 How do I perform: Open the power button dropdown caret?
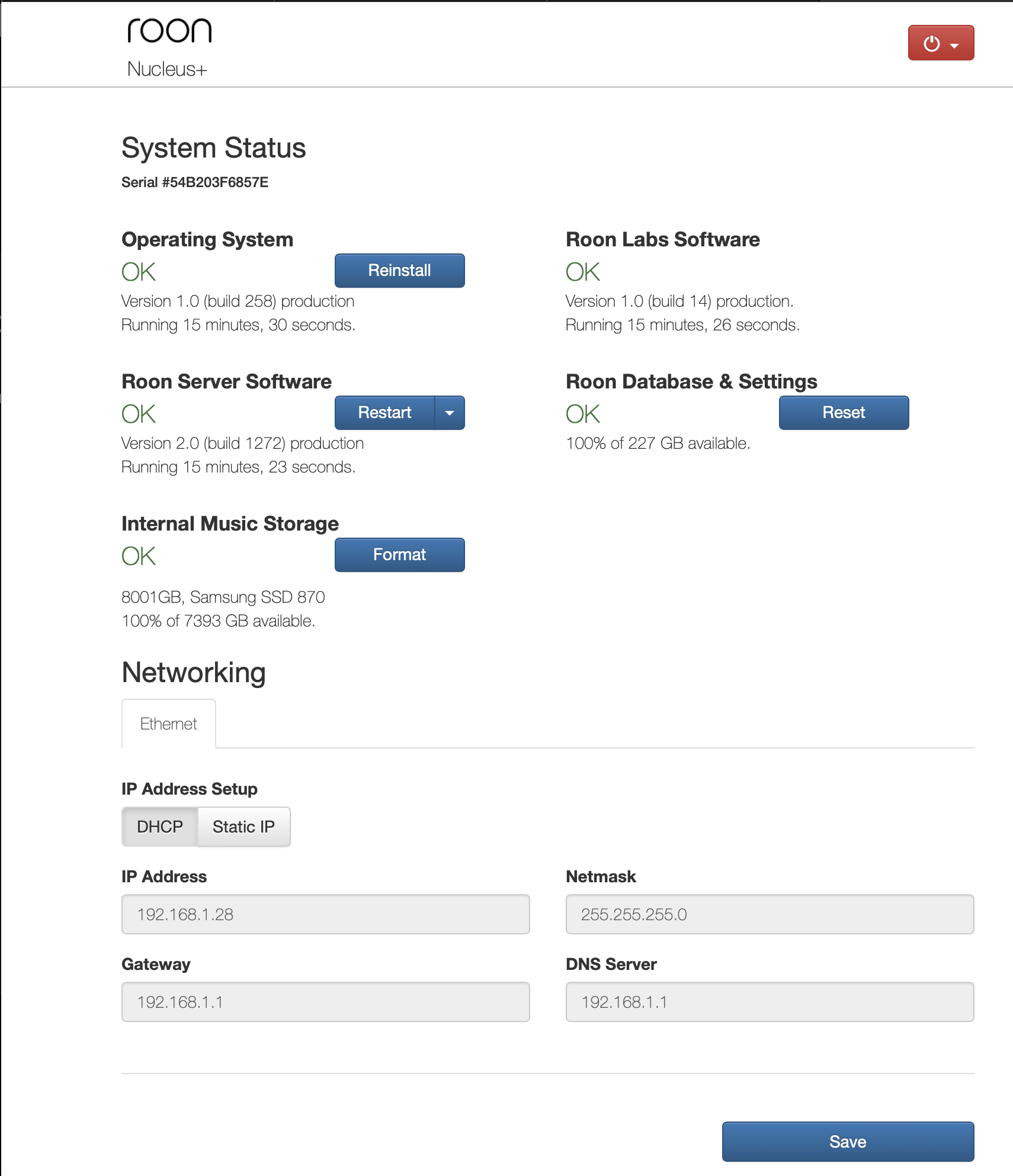(x=954, y=45)
